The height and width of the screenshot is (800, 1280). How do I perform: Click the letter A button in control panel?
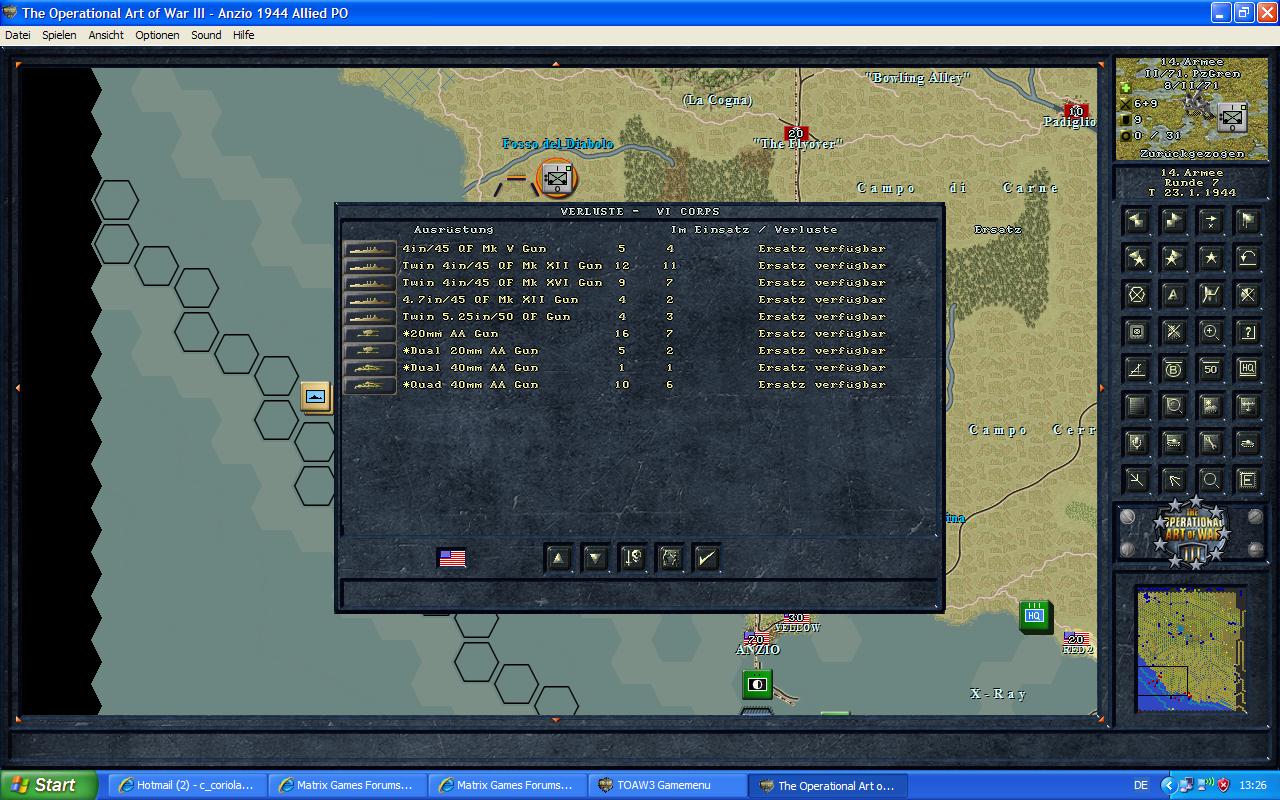click(1174, 295)
